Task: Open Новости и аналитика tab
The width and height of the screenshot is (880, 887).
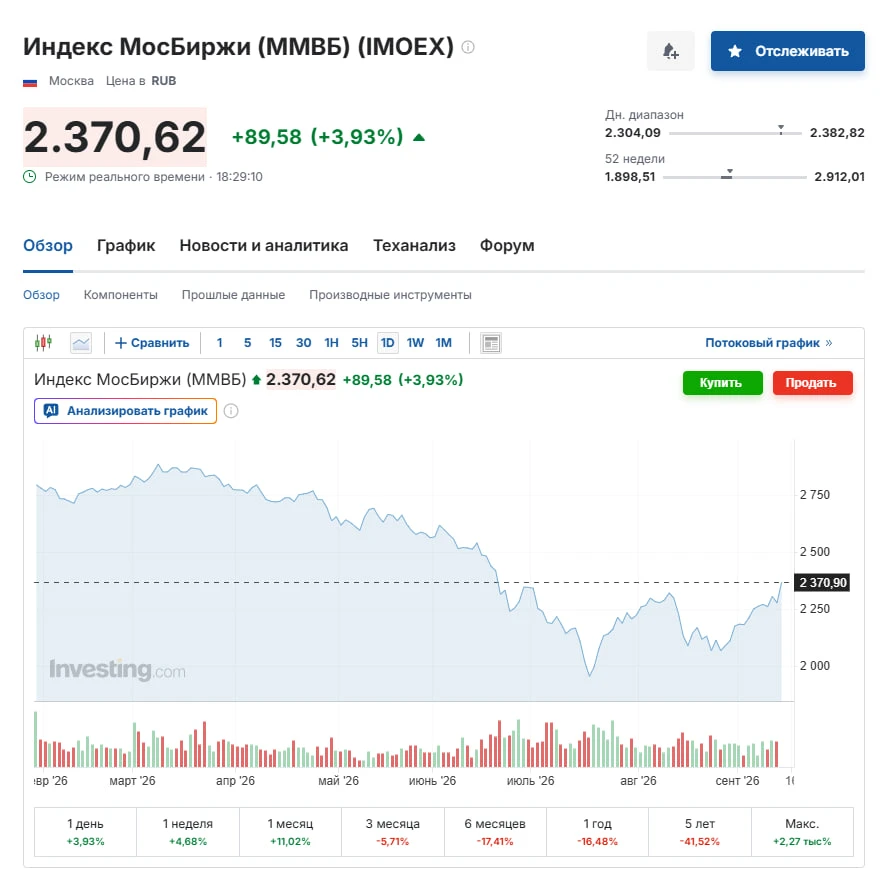Action: [x=264, y=246]
